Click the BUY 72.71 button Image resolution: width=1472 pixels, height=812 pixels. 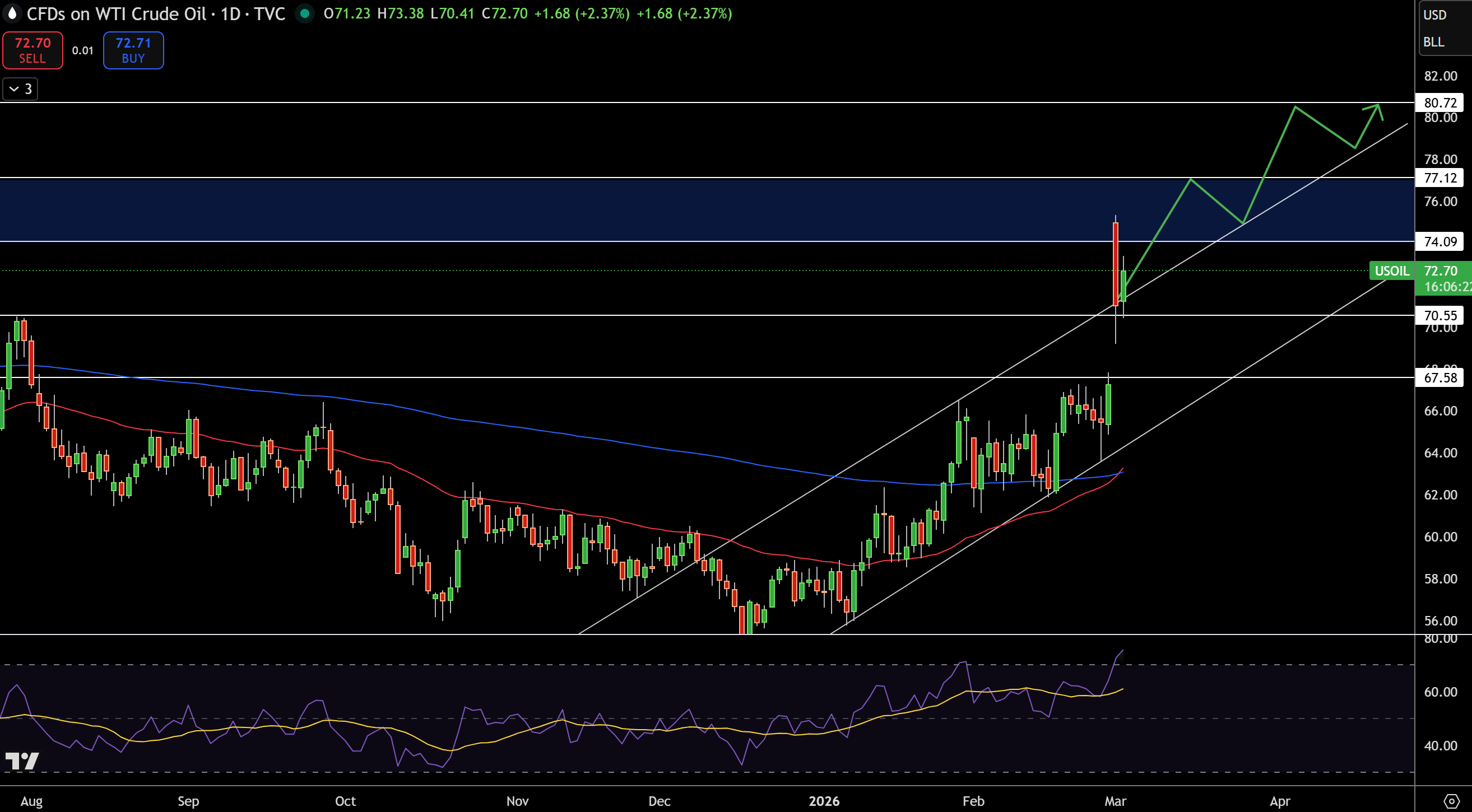133,50
